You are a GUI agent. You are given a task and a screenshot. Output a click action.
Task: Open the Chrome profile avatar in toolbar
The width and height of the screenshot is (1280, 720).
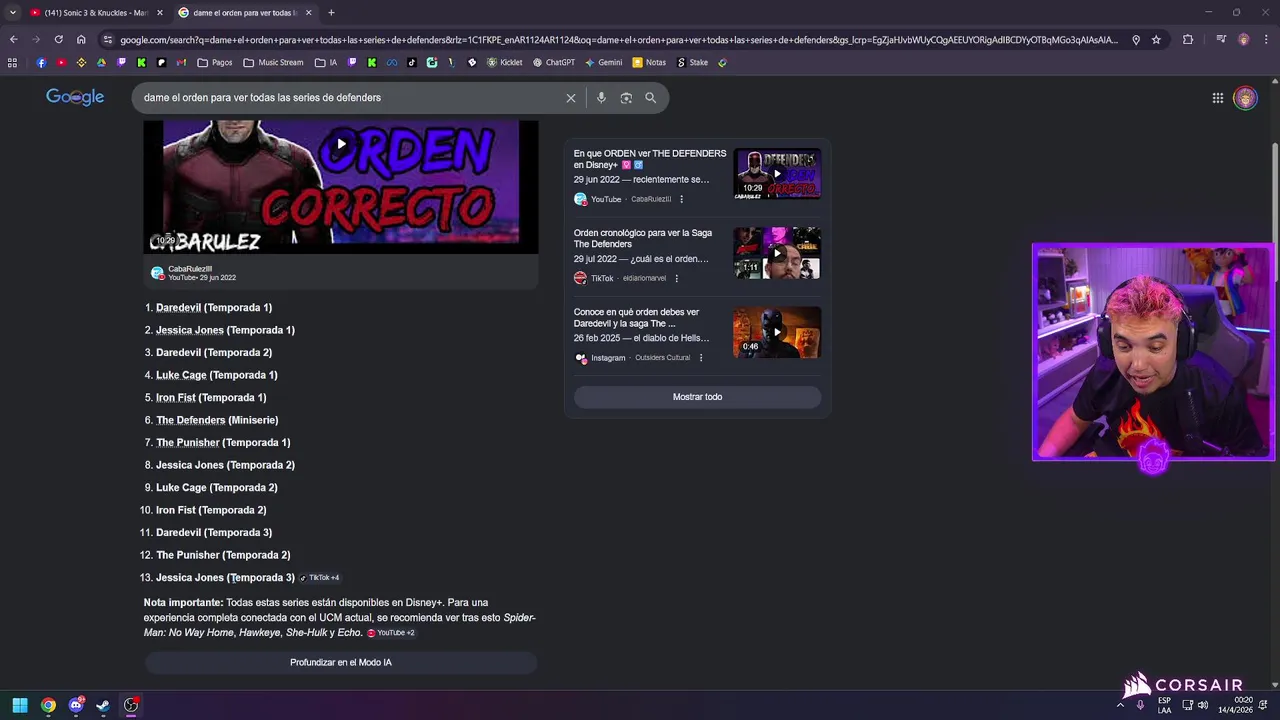pos(1244,40)
